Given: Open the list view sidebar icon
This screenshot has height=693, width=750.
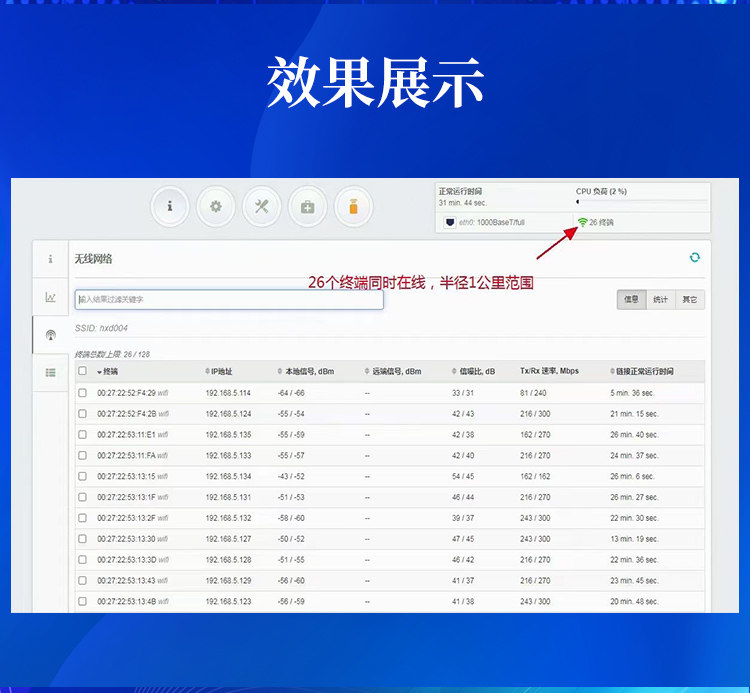Looking at the screenshot, I should click(50, 372).
